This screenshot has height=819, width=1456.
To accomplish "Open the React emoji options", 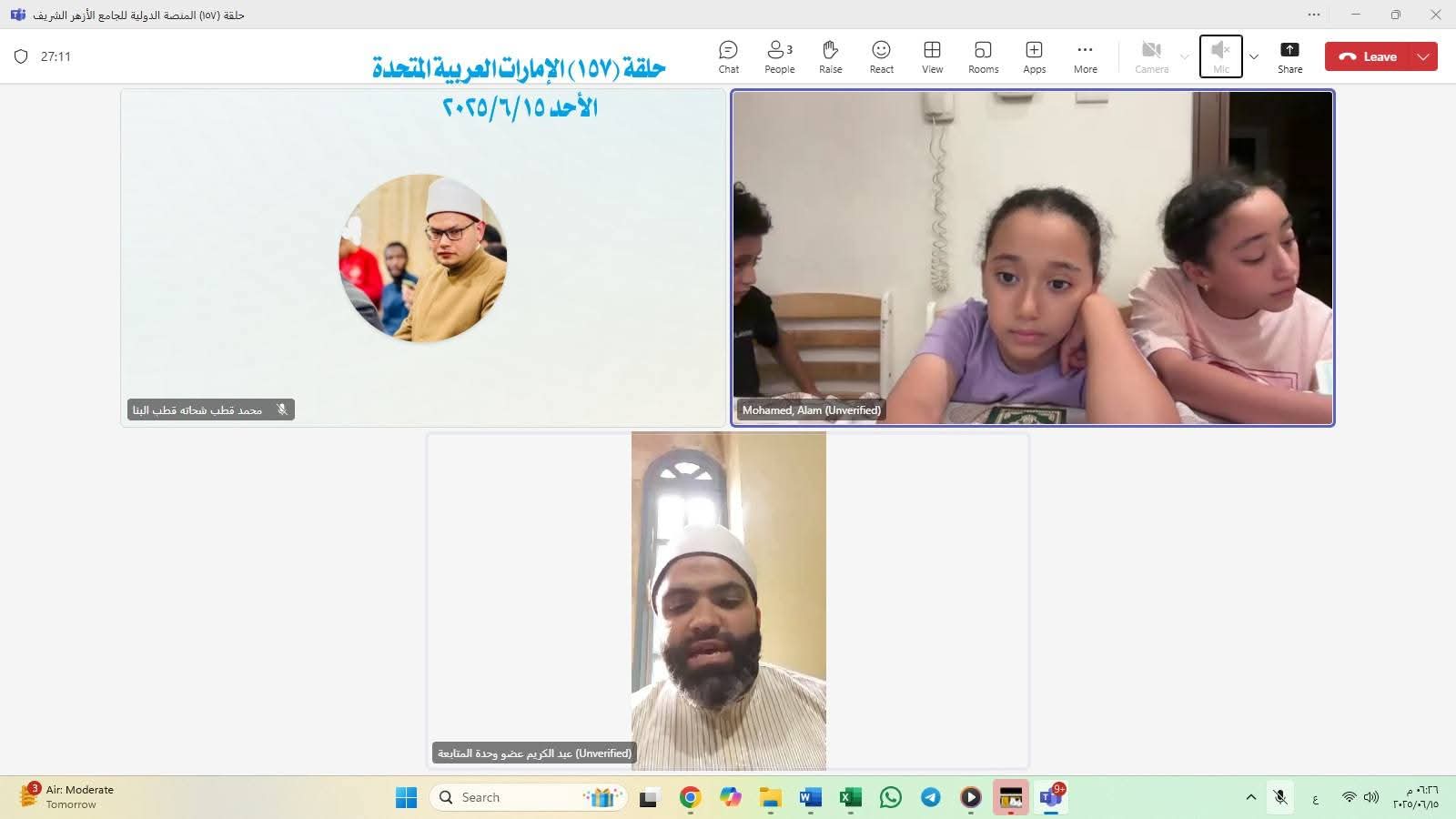I will coord(881,56).
